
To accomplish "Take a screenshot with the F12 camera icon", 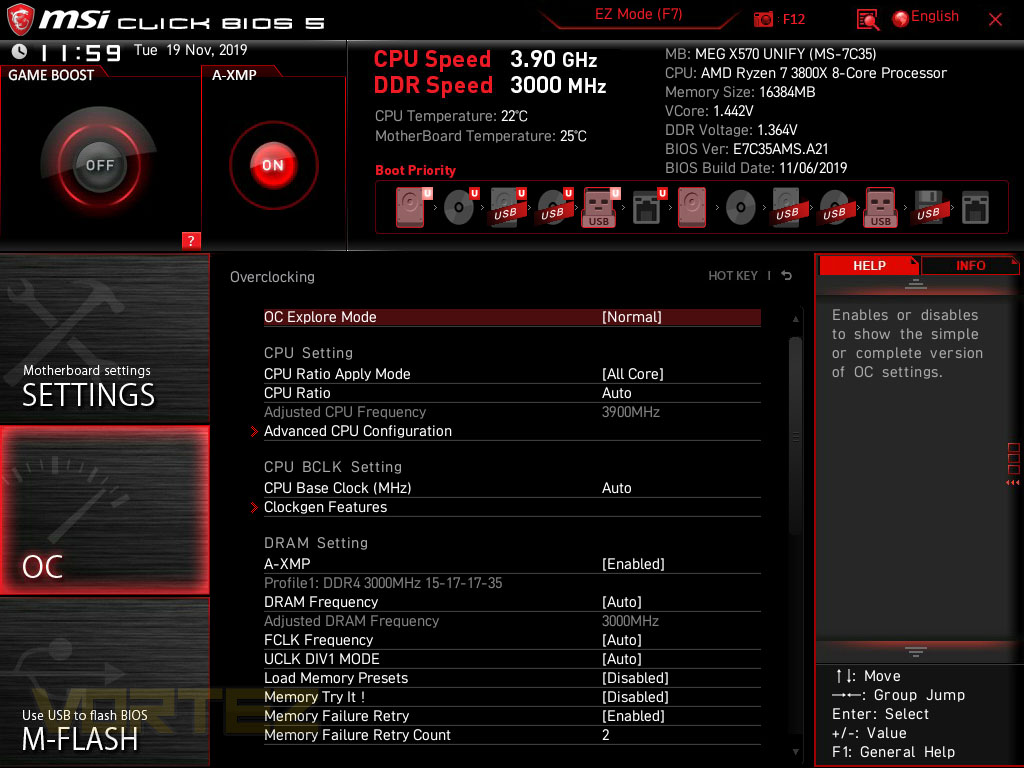I will tap(763, 19).
